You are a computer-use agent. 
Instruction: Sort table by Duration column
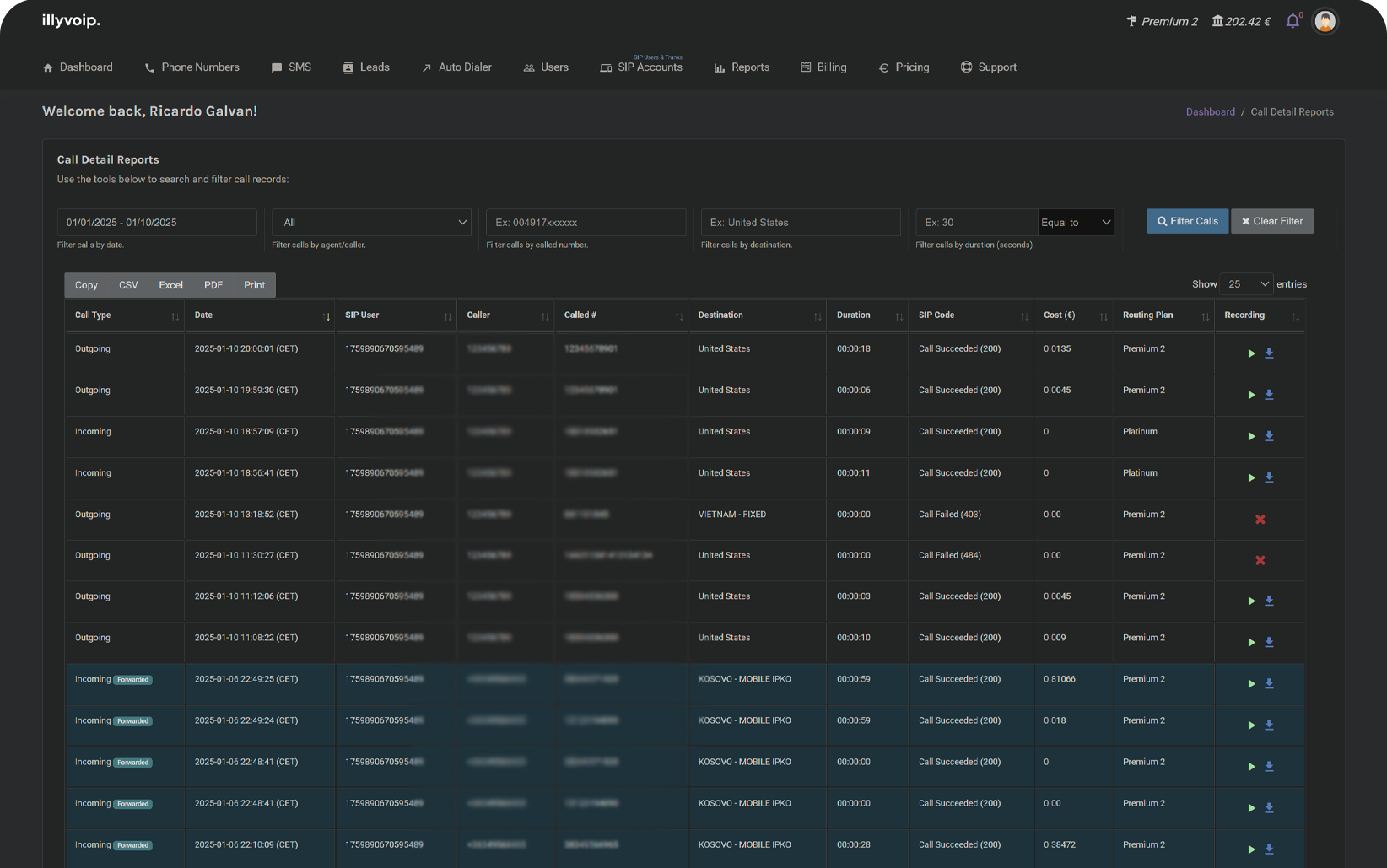click(866, 315)
